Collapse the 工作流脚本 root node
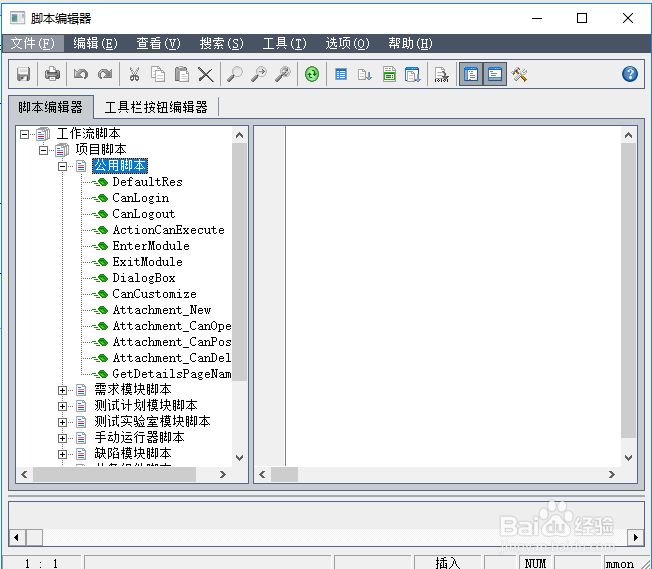Image resolution: width=652 pixels, height=569 pixels. click(x=25, y=134)
